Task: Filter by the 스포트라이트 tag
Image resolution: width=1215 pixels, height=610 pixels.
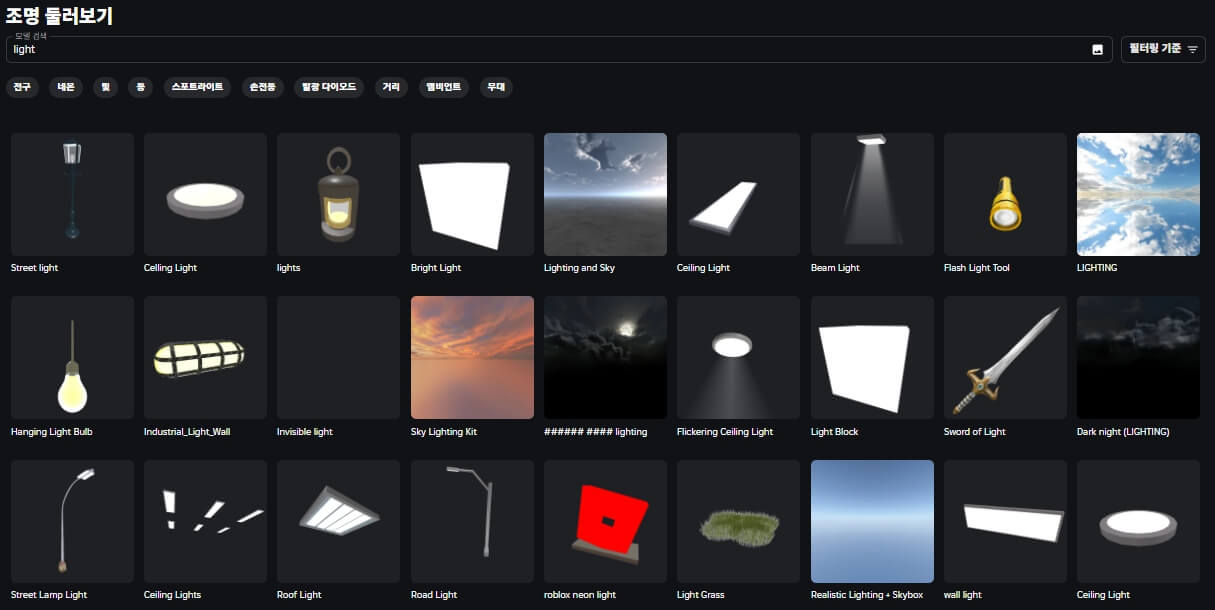Action: [197, 87]
